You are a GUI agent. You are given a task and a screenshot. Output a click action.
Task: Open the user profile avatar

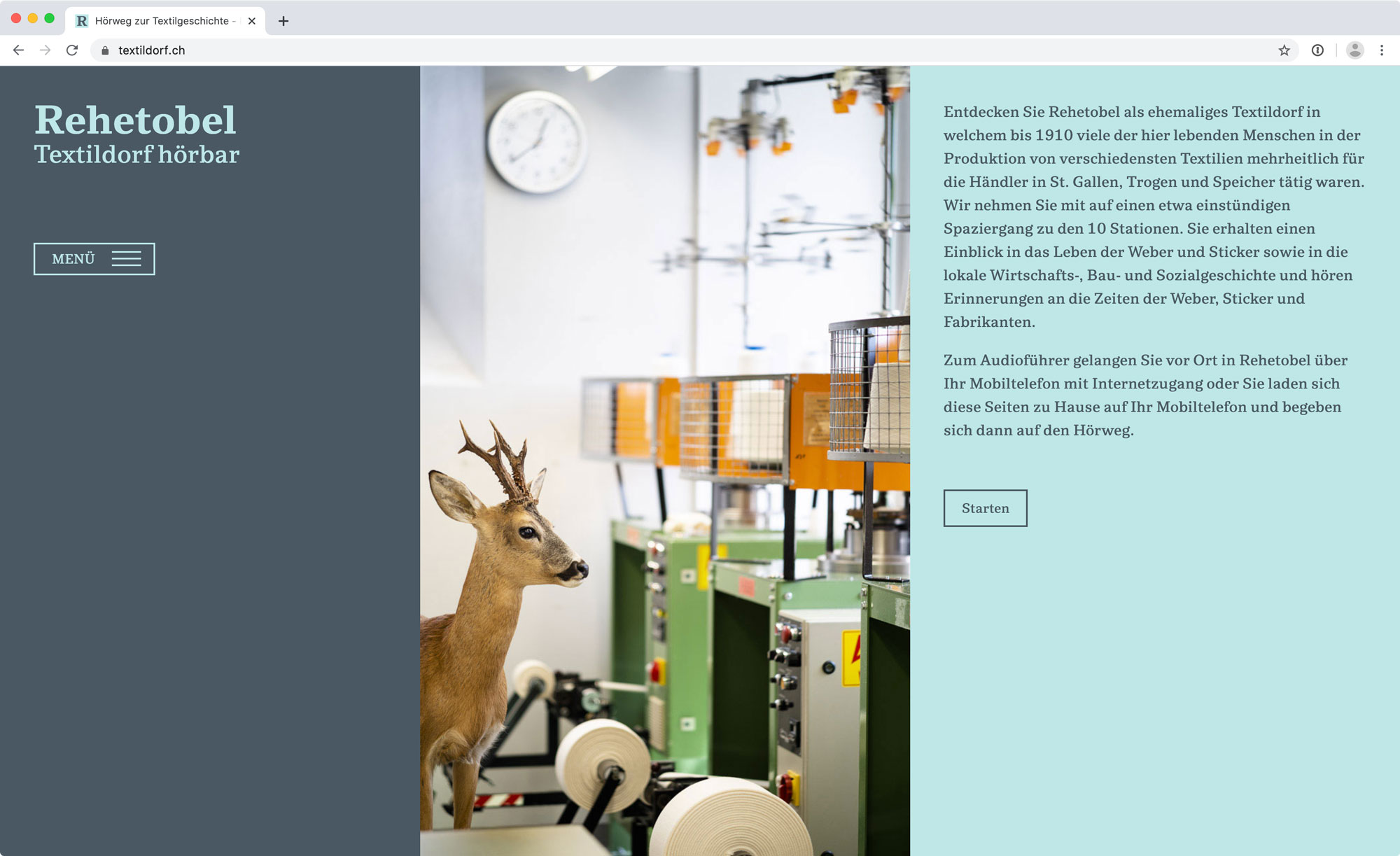[1355, 50]
